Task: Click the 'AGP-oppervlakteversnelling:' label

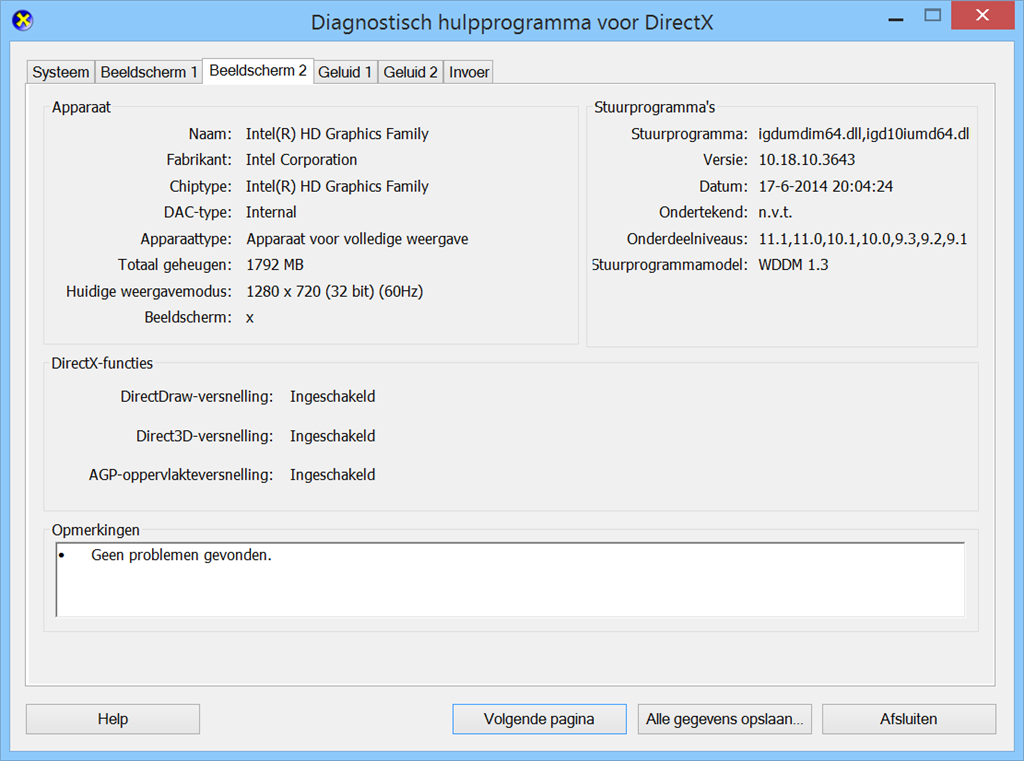Action: coord(181,475)
